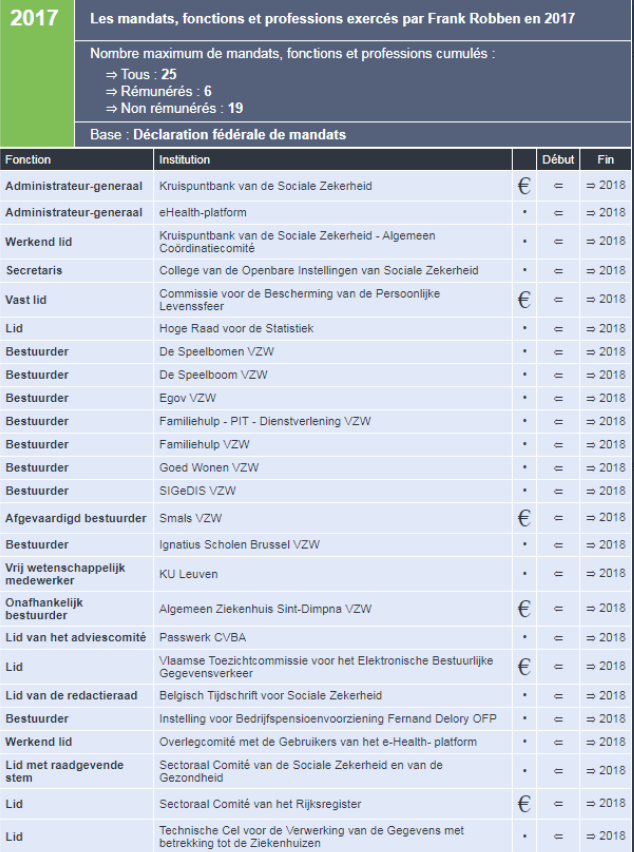
Task: Click the ⇒ 2018 end date for Goed Wonen VZW
Action: tap(605, 468)
